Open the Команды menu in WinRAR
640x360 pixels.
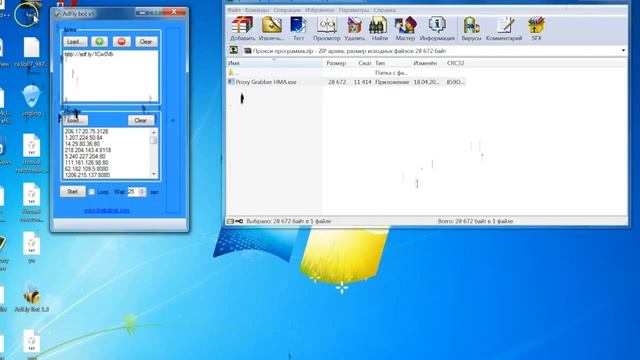(x=257, y=10)
